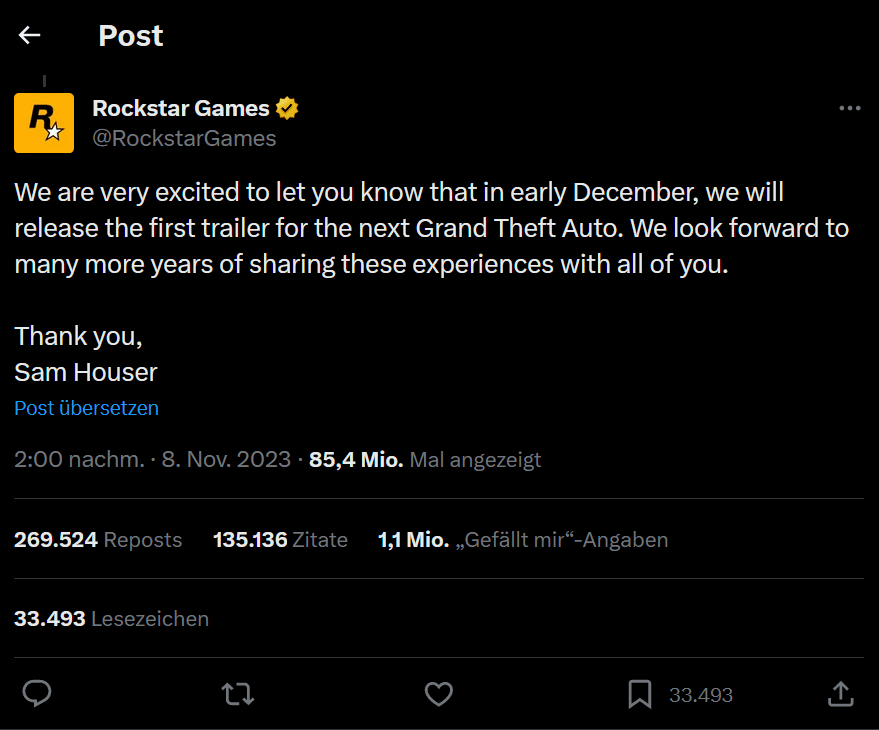Open the Rockstar Games display name

click(181, 108)
